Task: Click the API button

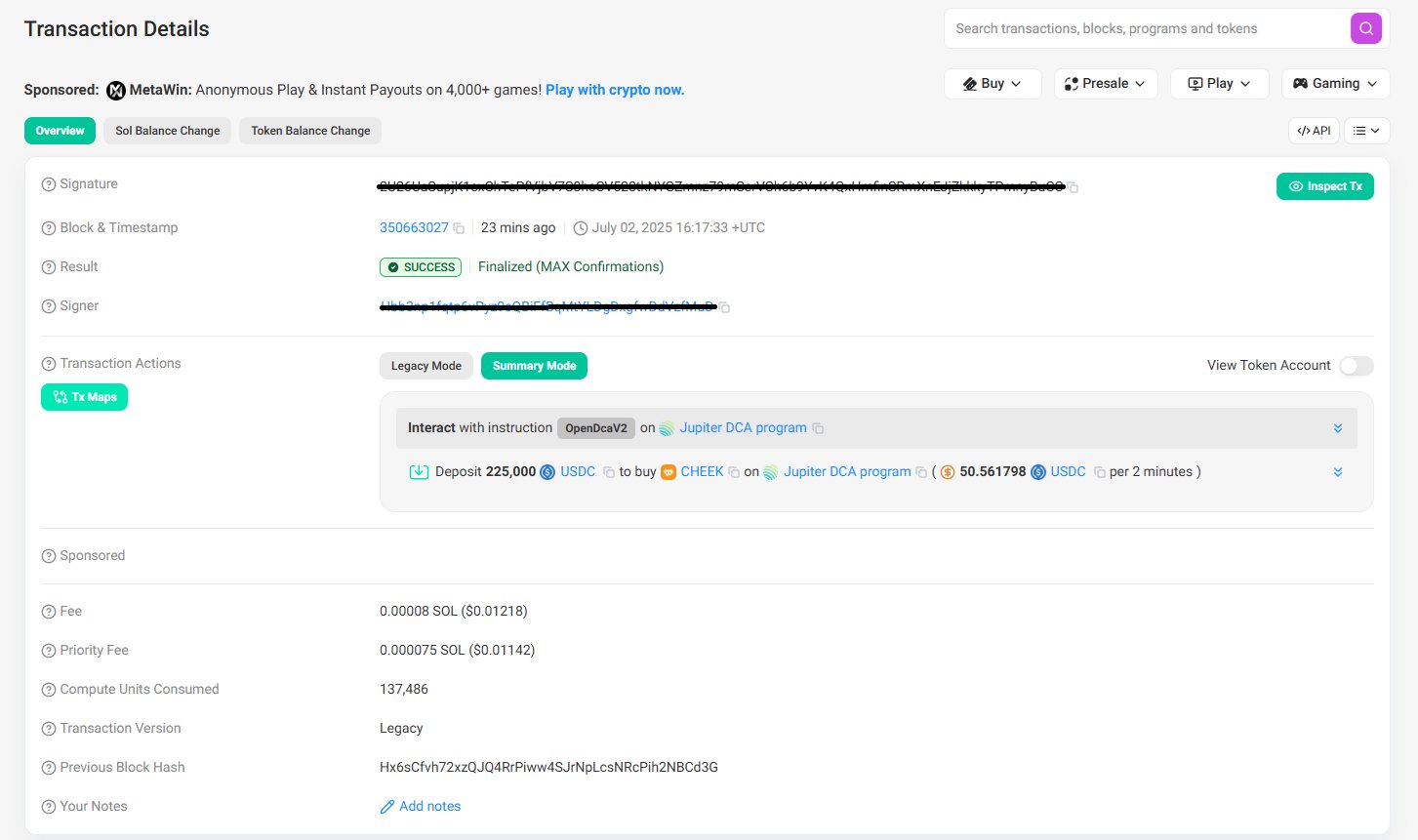Action: (x=1314, y=131)
